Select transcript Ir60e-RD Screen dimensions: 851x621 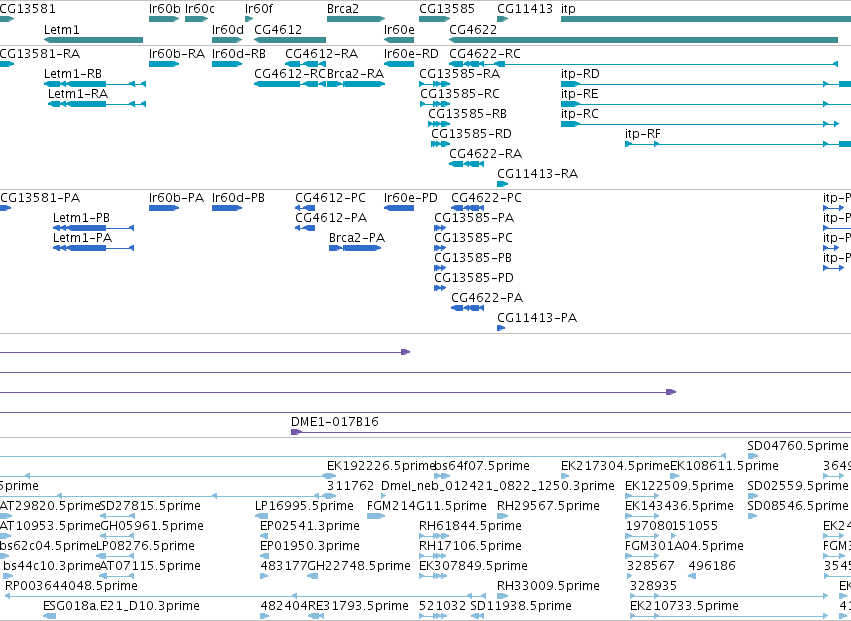[411, 53]
